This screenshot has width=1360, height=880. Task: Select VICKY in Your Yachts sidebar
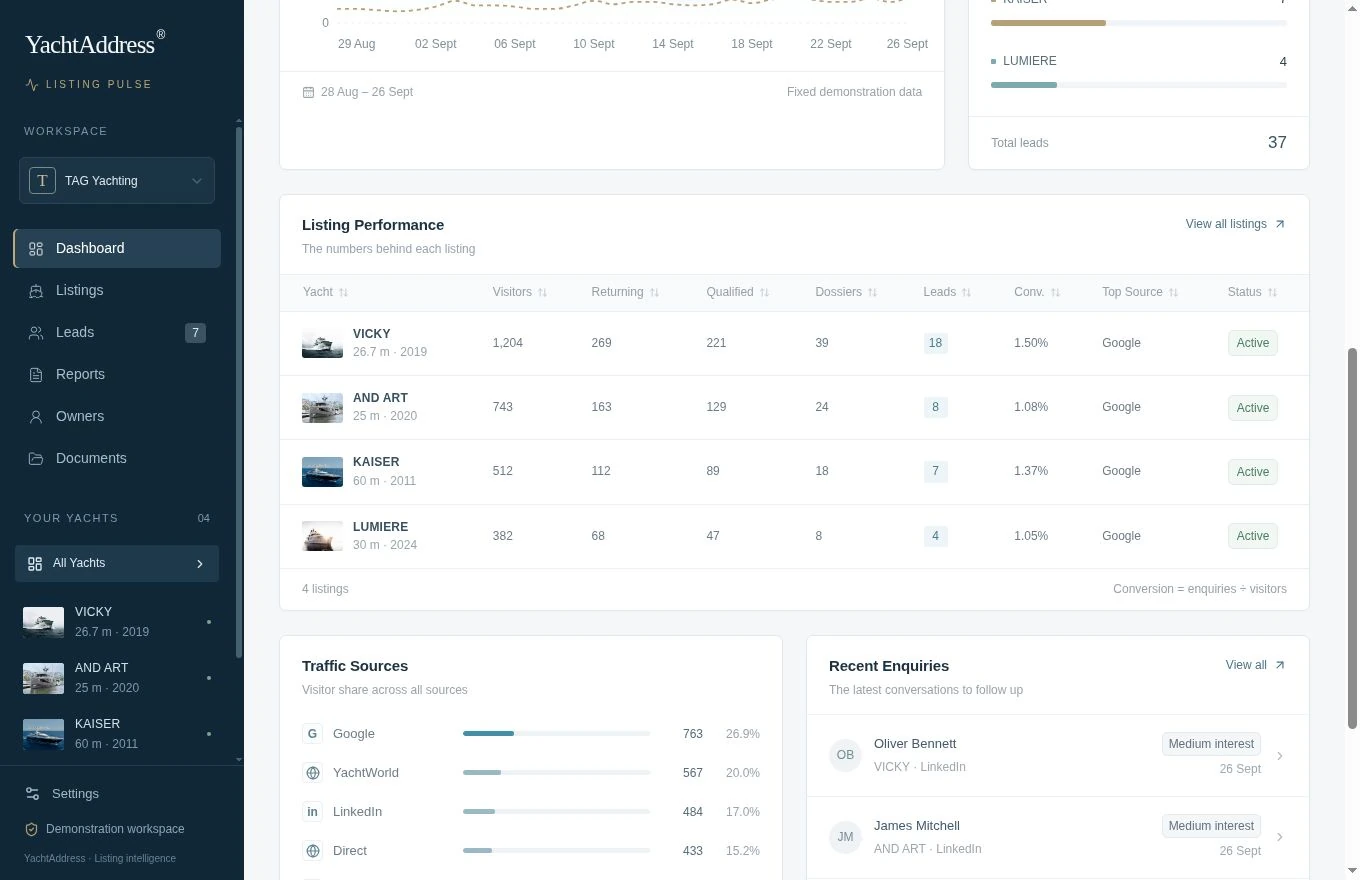117,622
